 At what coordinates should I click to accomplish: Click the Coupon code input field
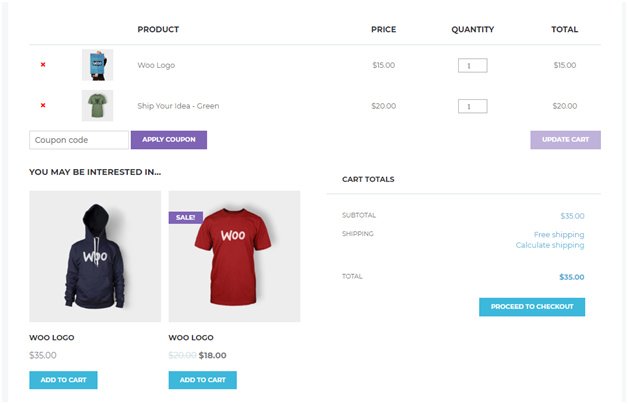(79, 140)
